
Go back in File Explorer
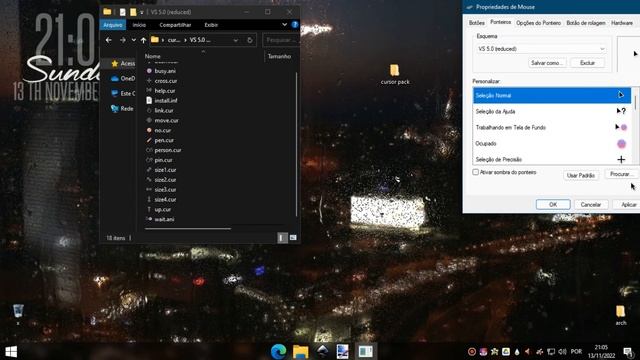point(109,40)
